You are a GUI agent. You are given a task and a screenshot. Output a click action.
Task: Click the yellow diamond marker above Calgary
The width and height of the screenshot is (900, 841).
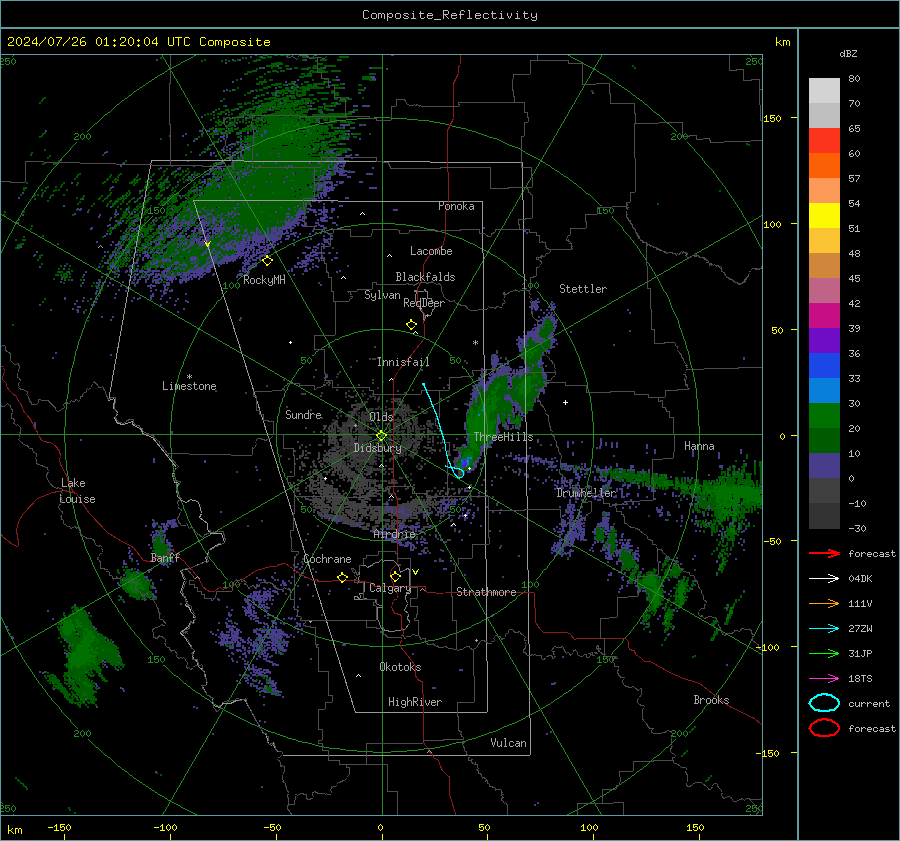click(x=395, y=576)
